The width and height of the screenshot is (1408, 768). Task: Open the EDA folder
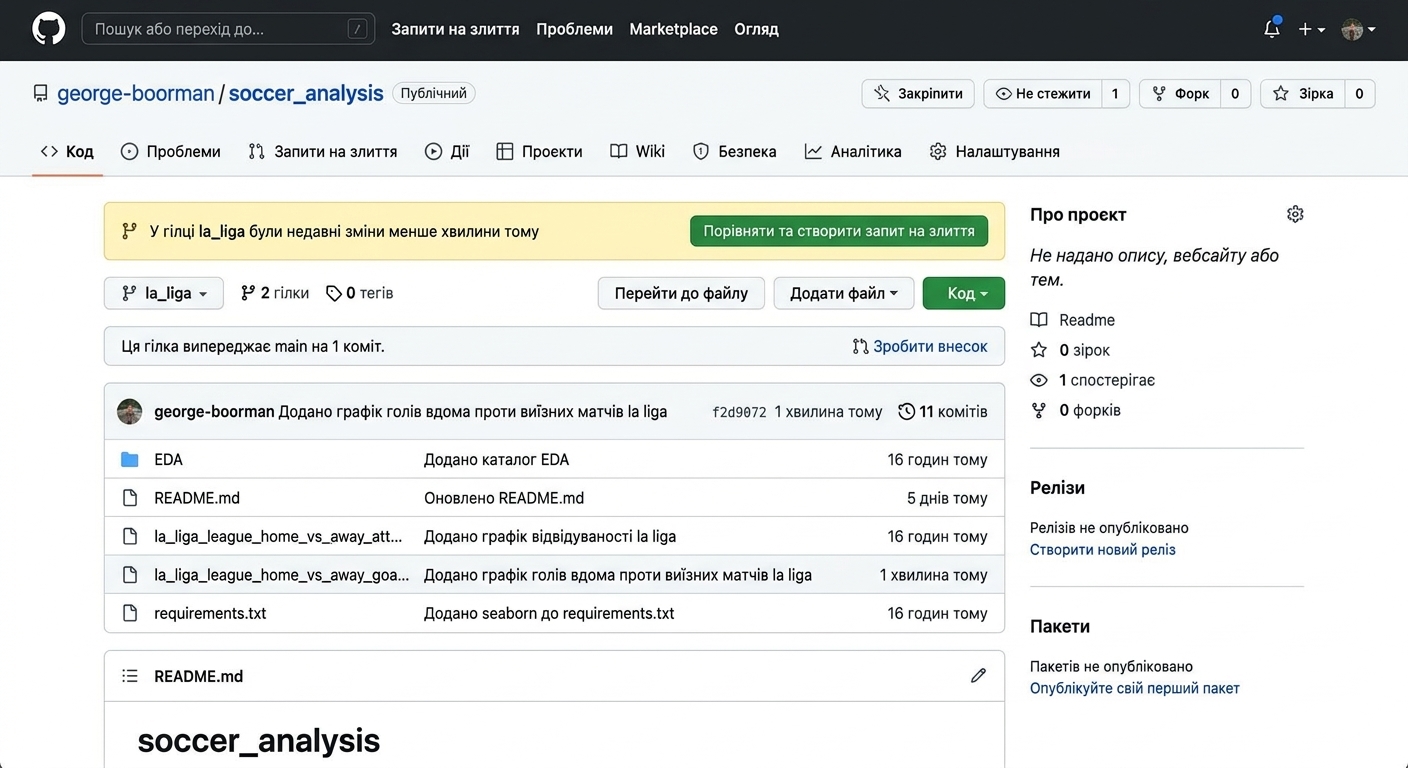tap(168, 460)
